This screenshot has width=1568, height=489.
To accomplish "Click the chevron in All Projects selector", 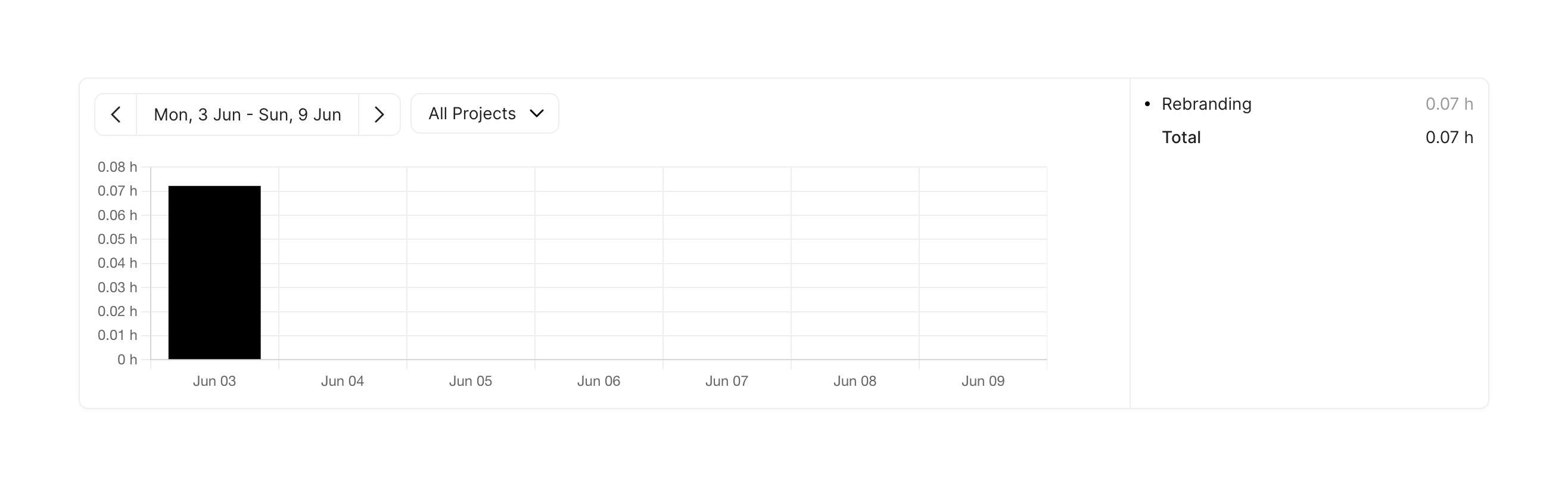I will pos(536,114).
